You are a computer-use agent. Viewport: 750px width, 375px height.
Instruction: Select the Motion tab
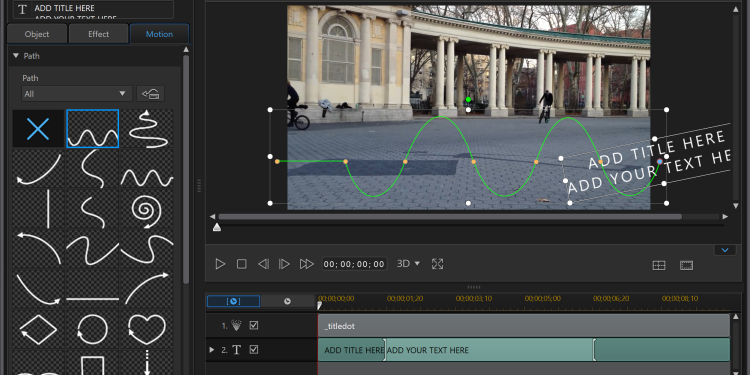pyautogui.click(x=159, y=34)
